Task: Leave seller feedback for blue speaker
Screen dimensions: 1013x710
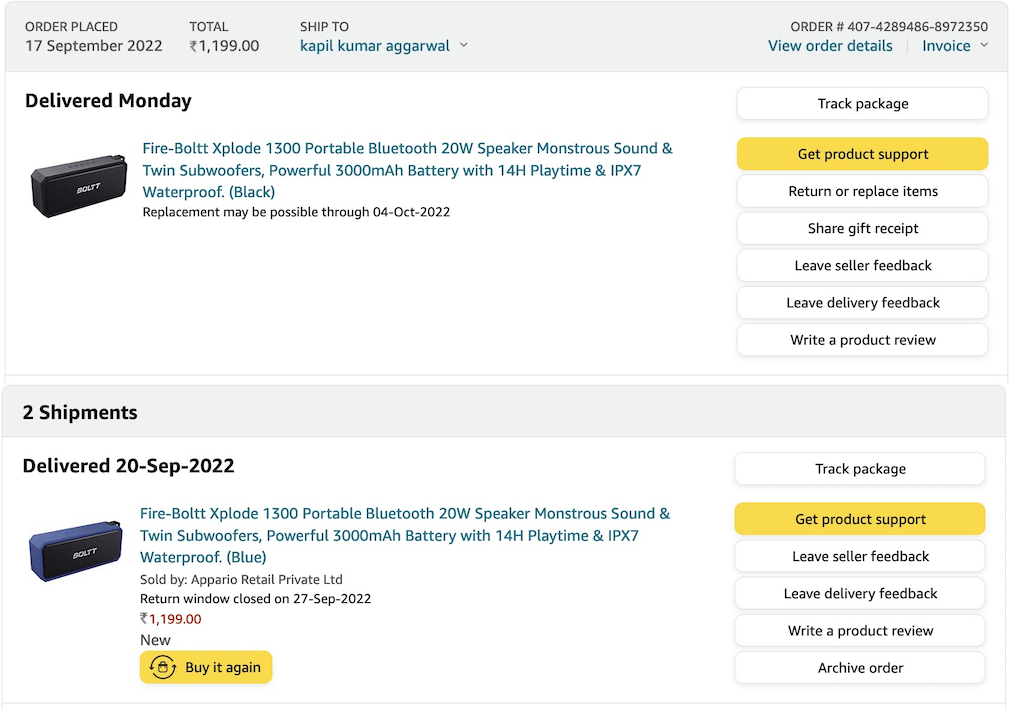Action: (860, 556)
